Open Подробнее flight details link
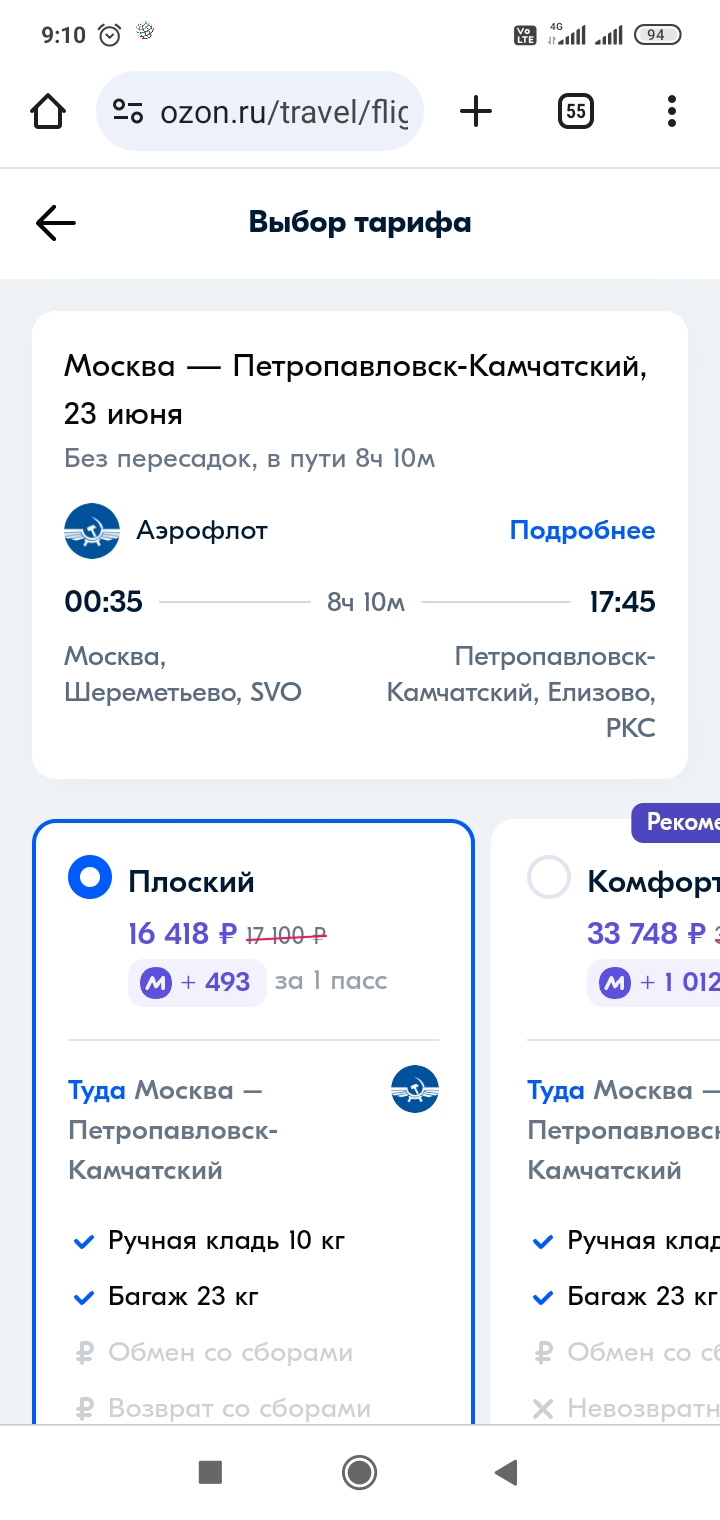This screenshot has width=720, height=1520. point(583,530)
